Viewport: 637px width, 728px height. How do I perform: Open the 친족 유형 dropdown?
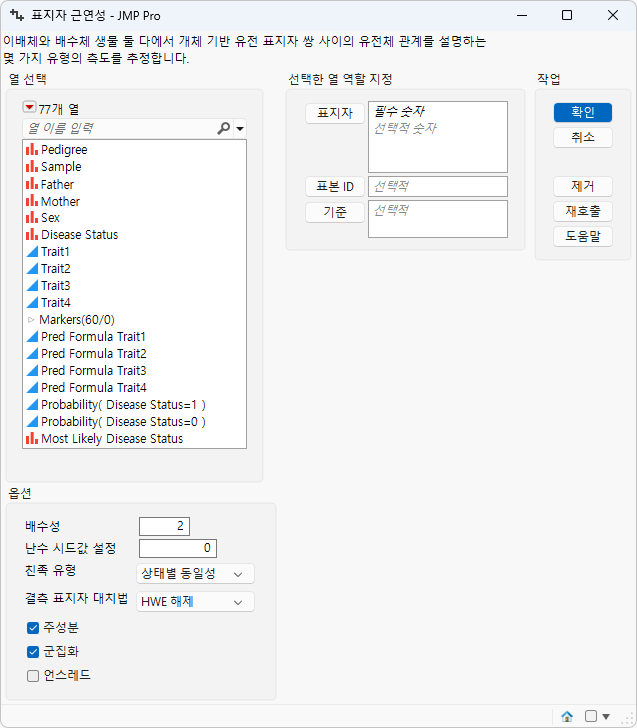click(195, 574)
